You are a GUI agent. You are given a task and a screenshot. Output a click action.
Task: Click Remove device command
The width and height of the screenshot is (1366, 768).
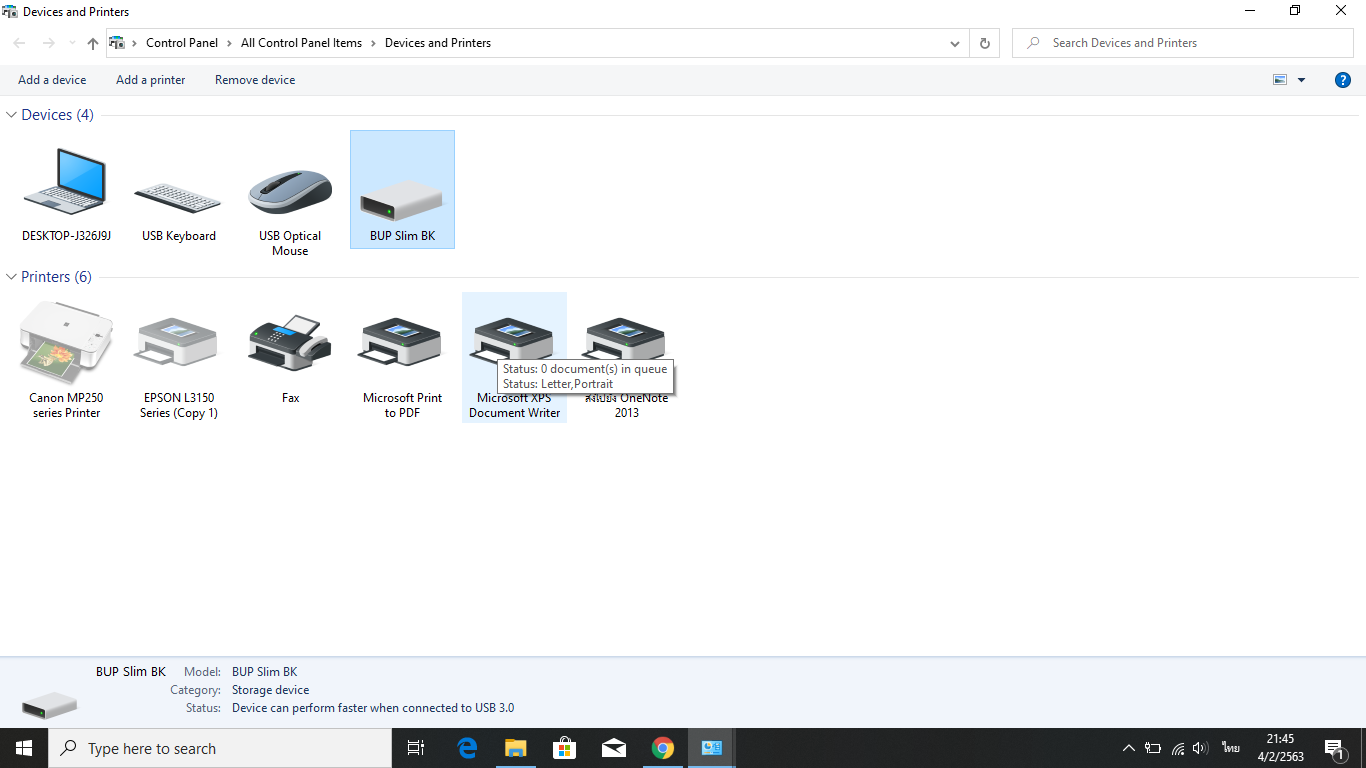[x=255, y=80]
